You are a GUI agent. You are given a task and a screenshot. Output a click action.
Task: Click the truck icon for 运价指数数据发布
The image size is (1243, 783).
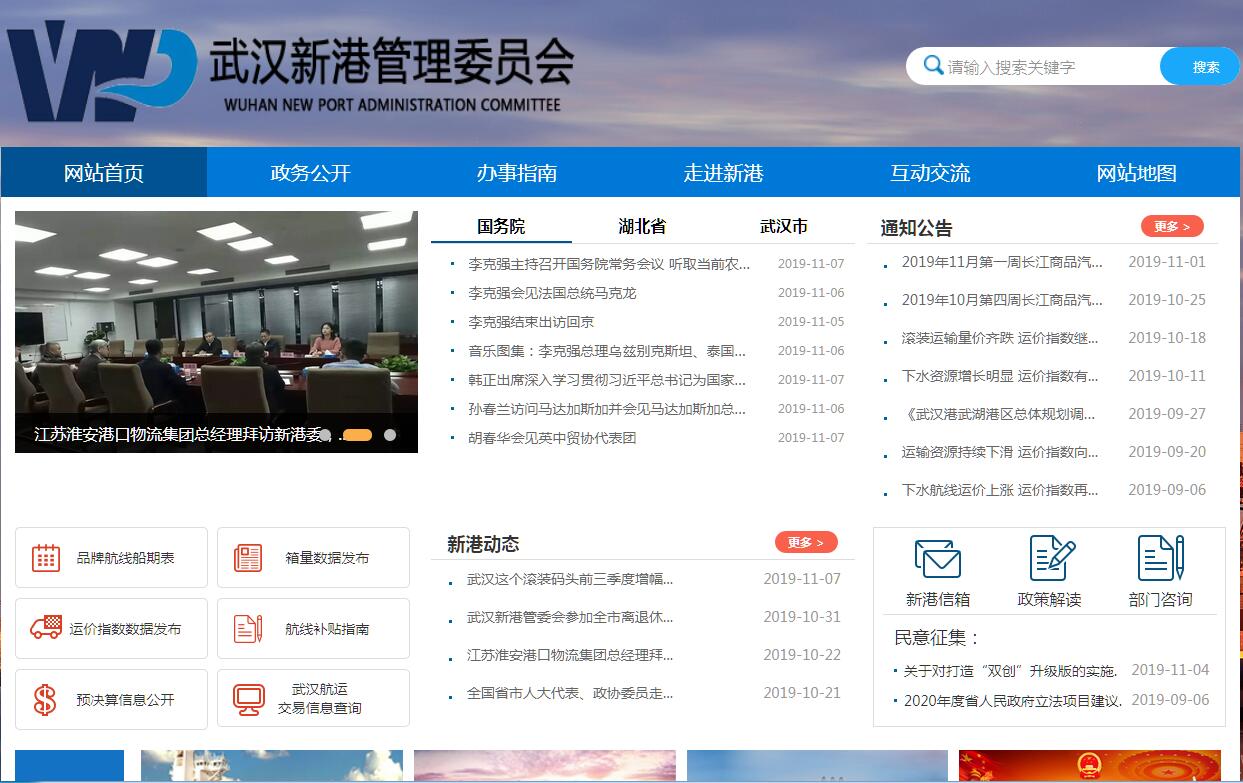pos(46,628)
